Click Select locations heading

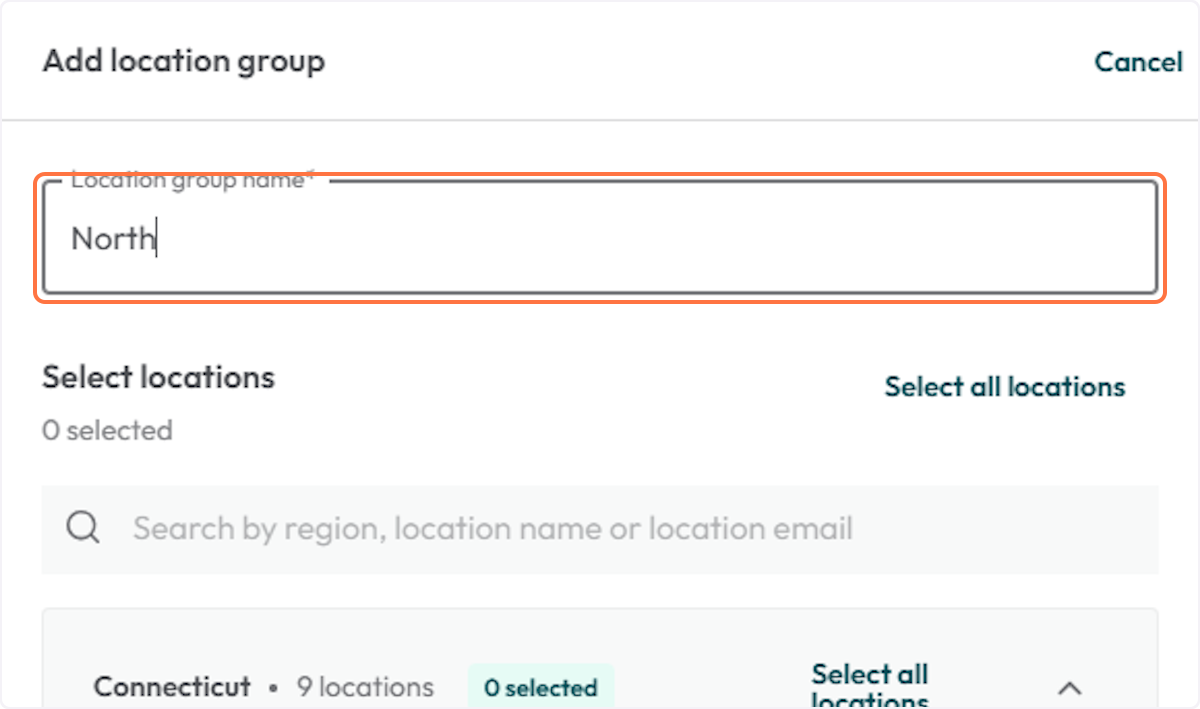(157, 377)
